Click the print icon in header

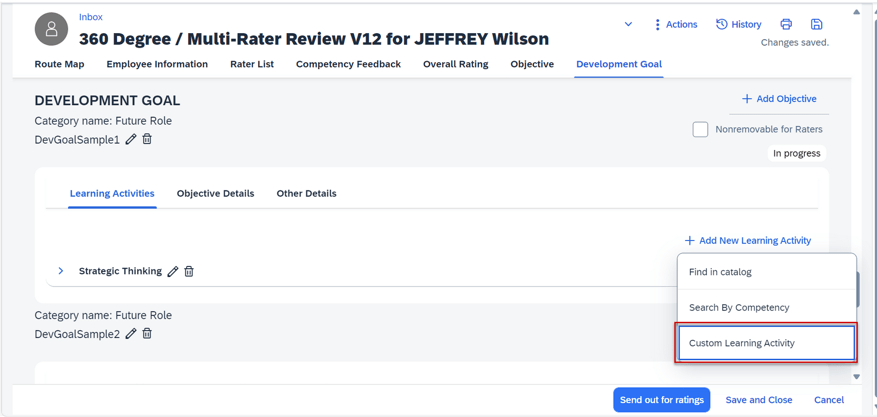(x=786, y=24)
